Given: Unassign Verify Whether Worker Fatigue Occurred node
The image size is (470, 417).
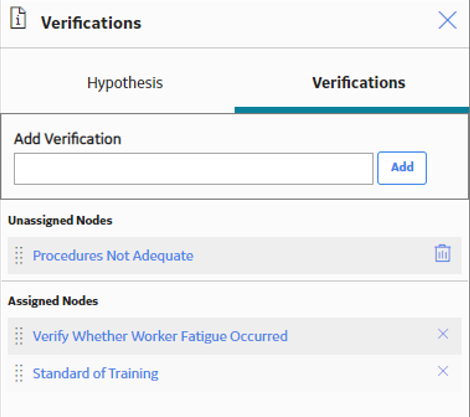Looking at the screenshot, I should pyautogui.click(x=443, y=334).
